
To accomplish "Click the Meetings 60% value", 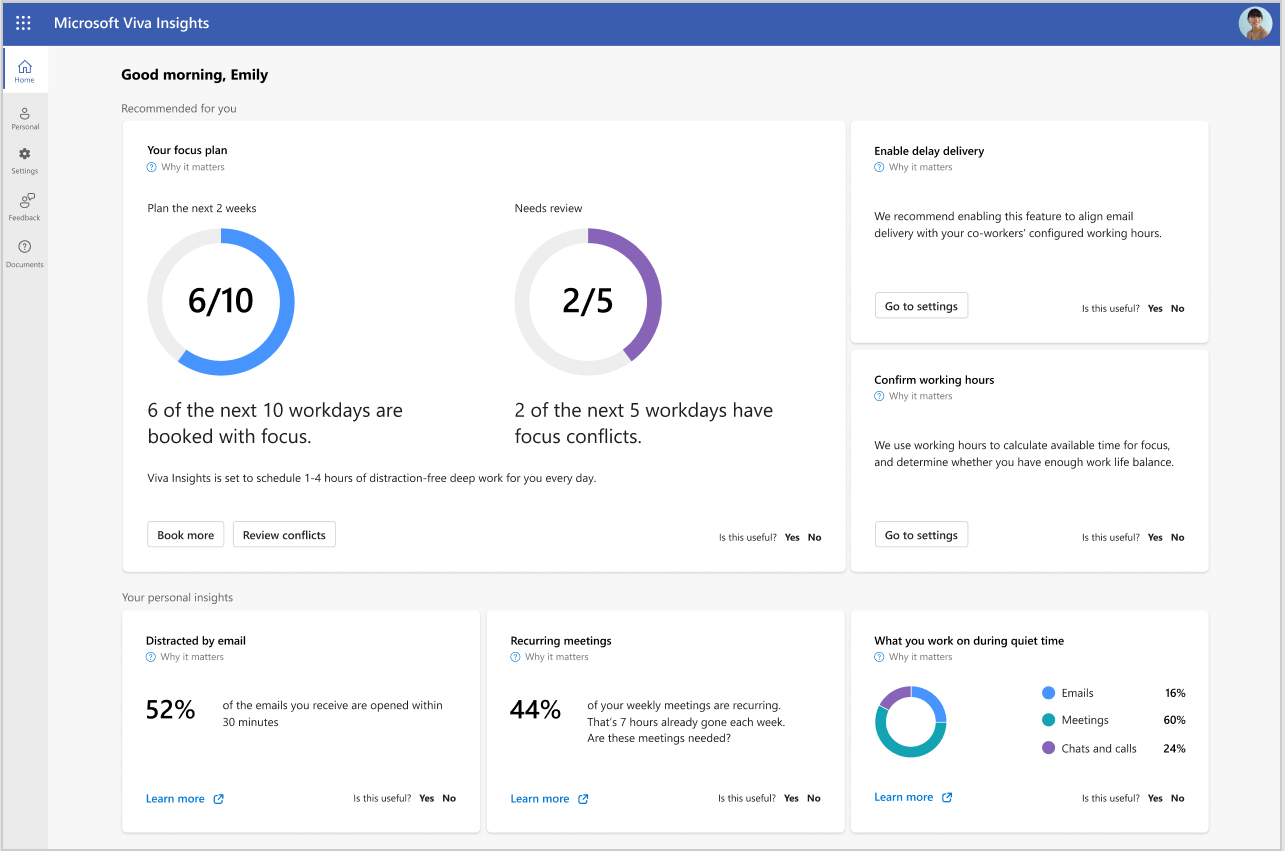I will click(x=1175, y=720).
